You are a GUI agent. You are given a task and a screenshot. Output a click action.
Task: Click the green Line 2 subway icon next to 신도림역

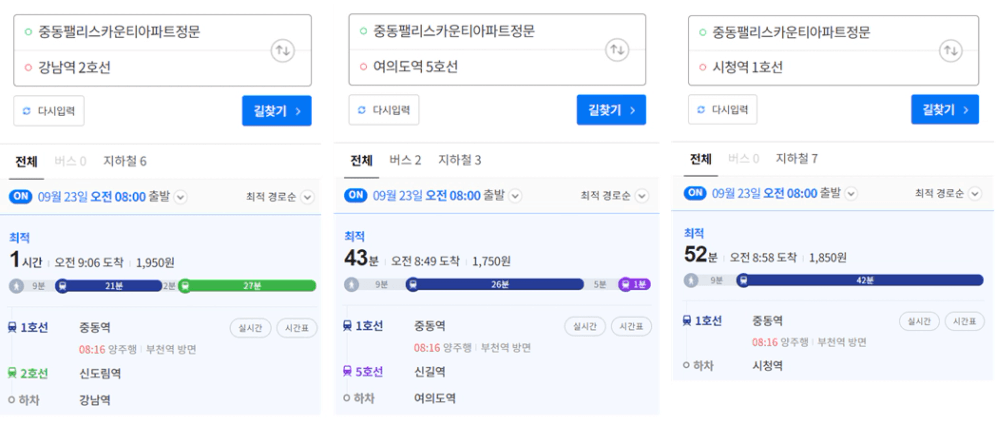12,373
